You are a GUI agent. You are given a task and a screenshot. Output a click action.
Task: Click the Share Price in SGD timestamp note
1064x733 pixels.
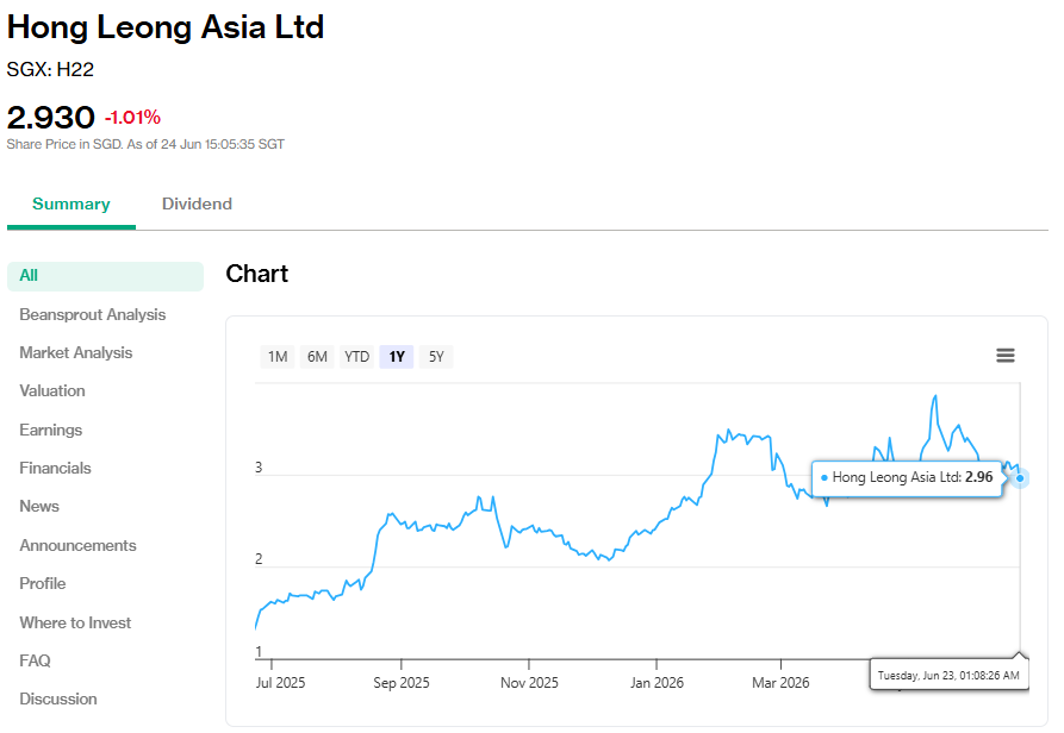tap(145, 145)
